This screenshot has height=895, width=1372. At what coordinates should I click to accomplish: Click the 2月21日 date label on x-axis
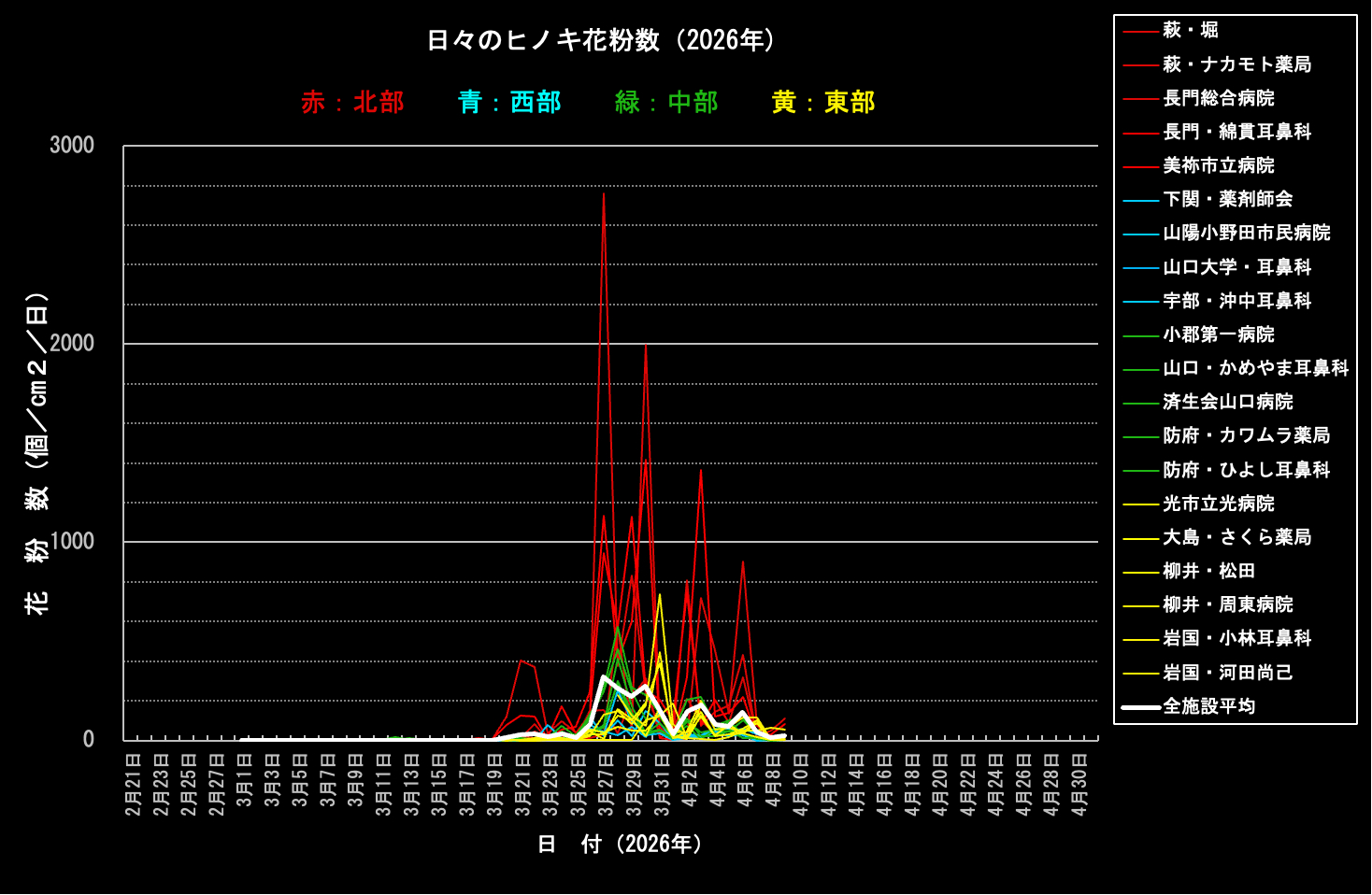134,785
